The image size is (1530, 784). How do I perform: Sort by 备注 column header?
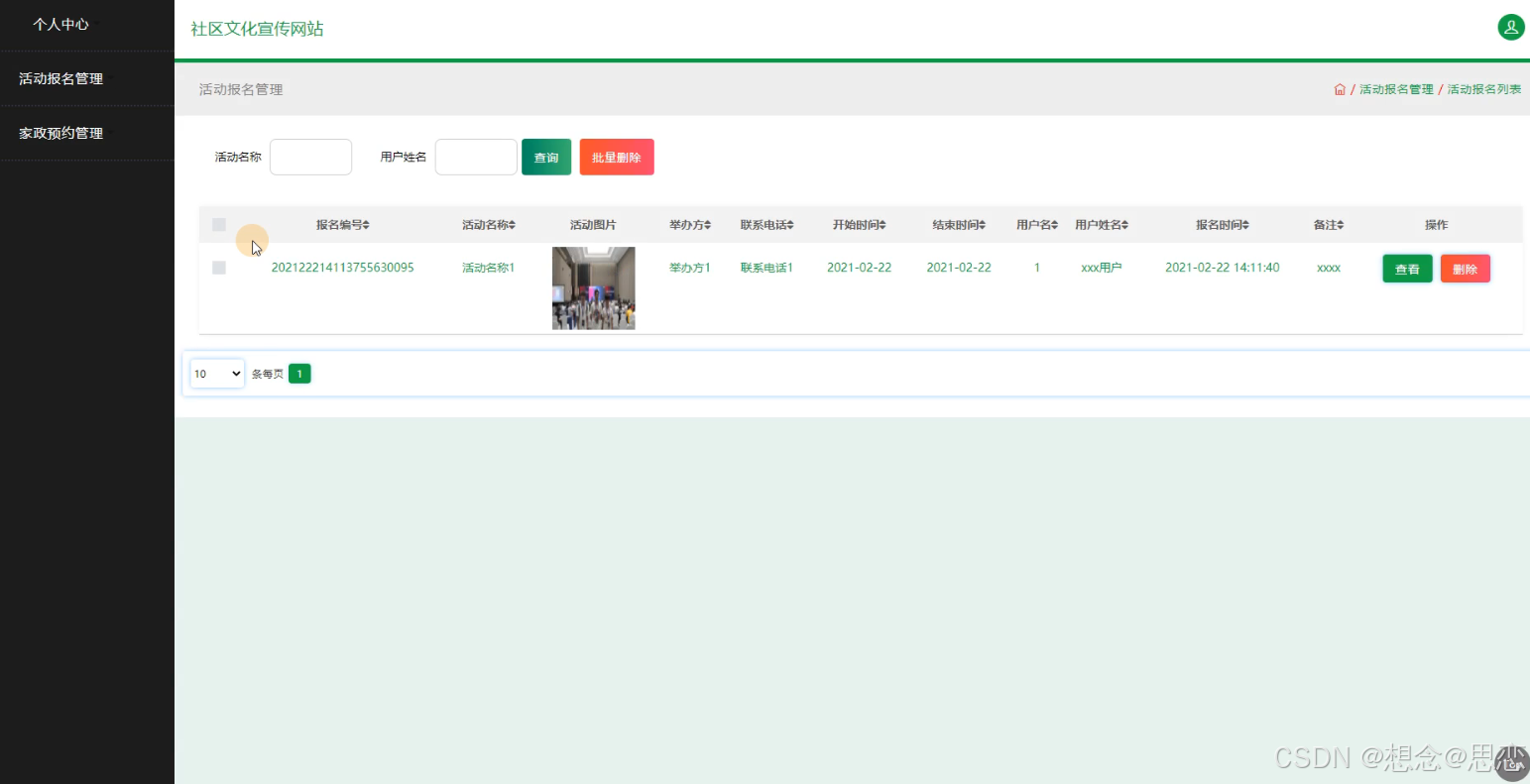click(x=1329, y=225)
